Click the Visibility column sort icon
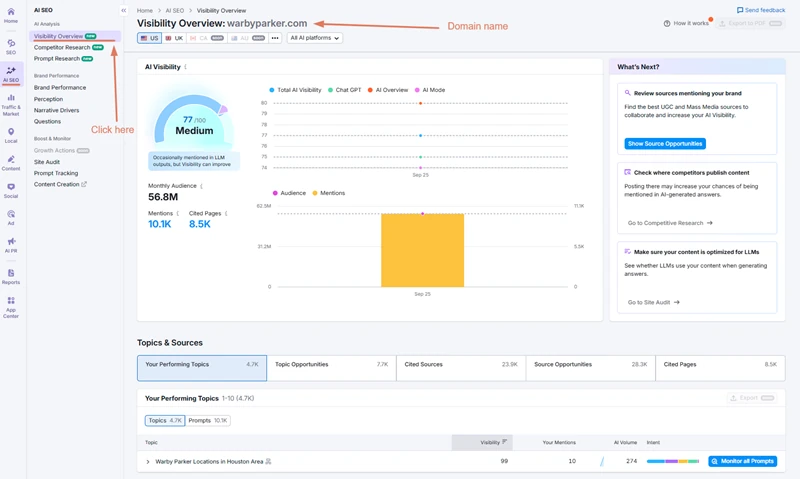Viewport: 800px width, 479px height. point(505,442)
